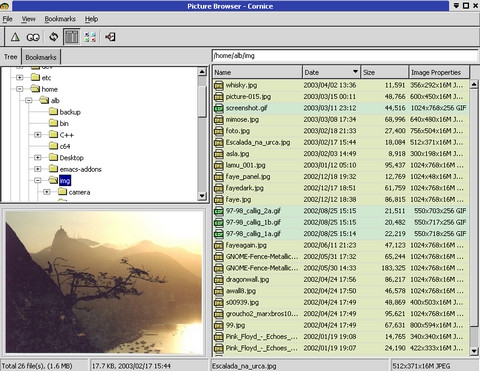Collapse the alb folder node
The width and height of the screenshot is (480, 371).
point(29,100)
